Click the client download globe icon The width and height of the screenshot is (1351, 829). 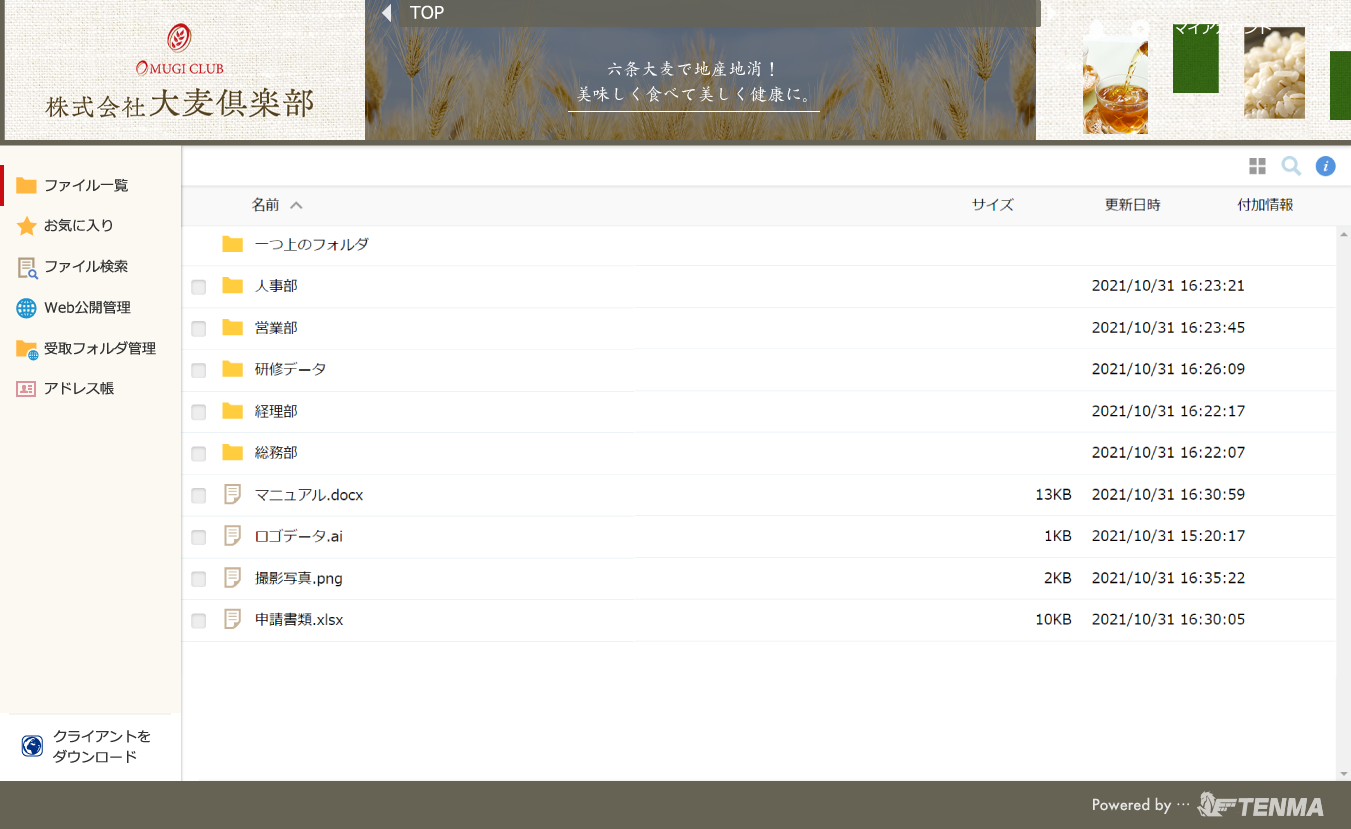tap(32, 746)
